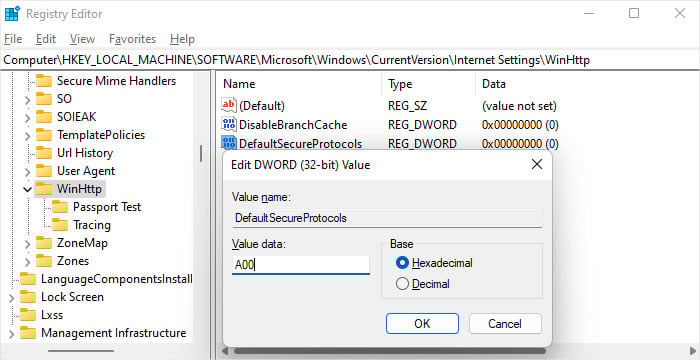The height and width of the screenshot is (360, 700).
Task: Select the (Default) value name
Action: [262, 106]
